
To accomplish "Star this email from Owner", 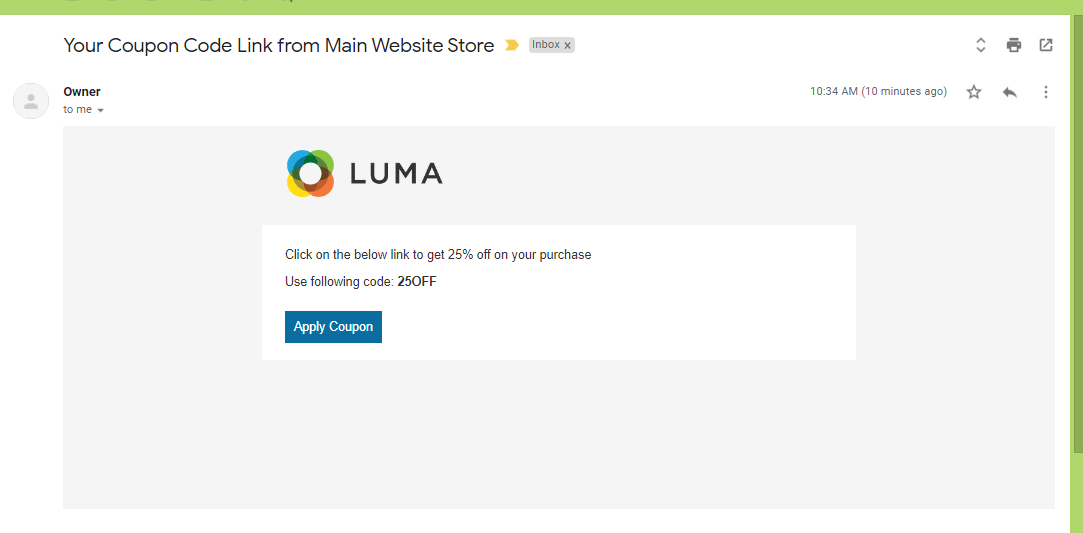I will tap(974, 92).
